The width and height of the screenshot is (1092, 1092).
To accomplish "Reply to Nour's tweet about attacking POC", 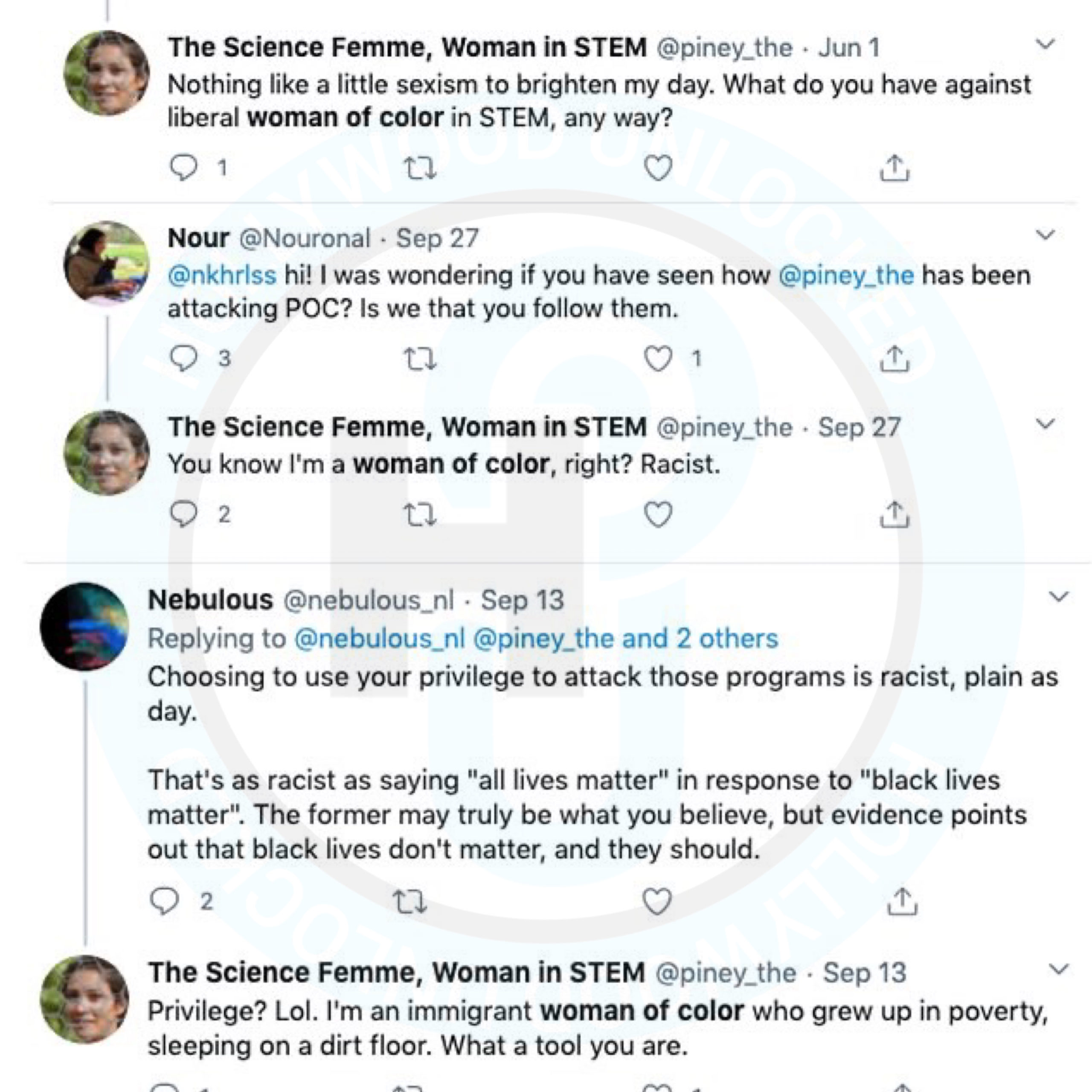I will (x=184, y=358).
